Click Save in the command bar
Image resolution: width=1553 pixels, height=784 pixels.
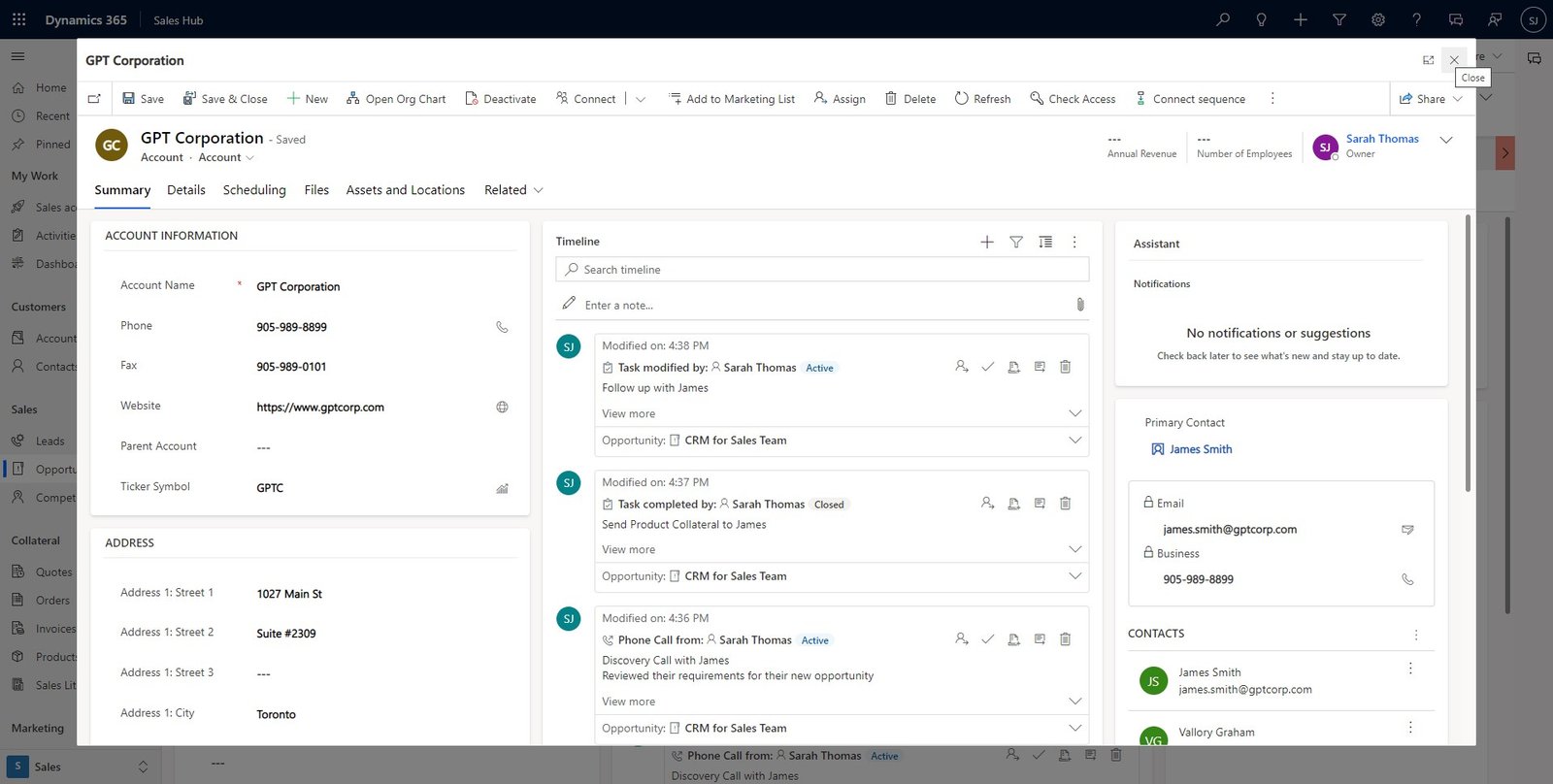(x=143, y=99)
